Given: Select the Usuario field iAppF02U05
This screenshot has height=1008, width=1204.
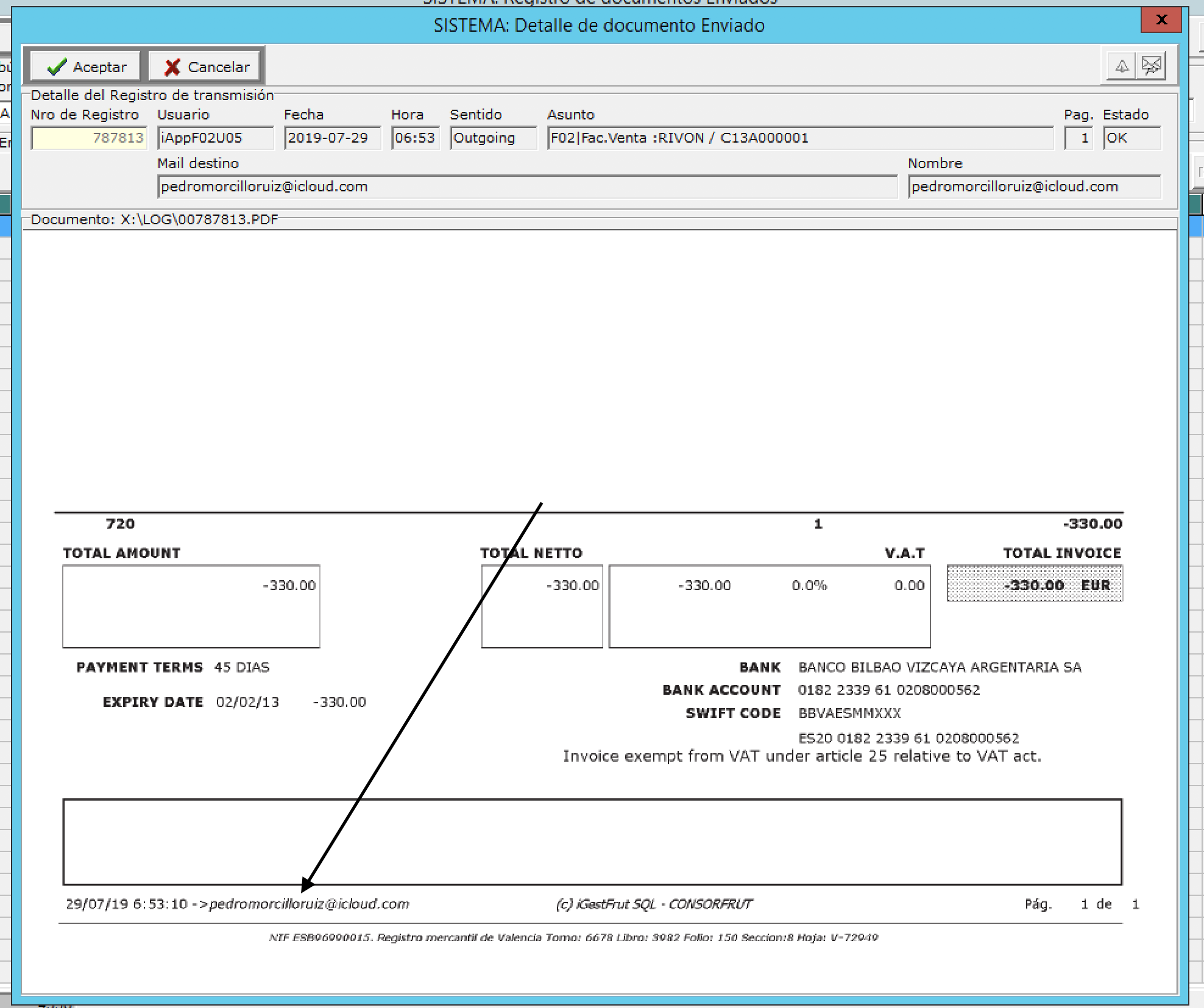Looking at the screenshot, I should click(x=215, y=138).
